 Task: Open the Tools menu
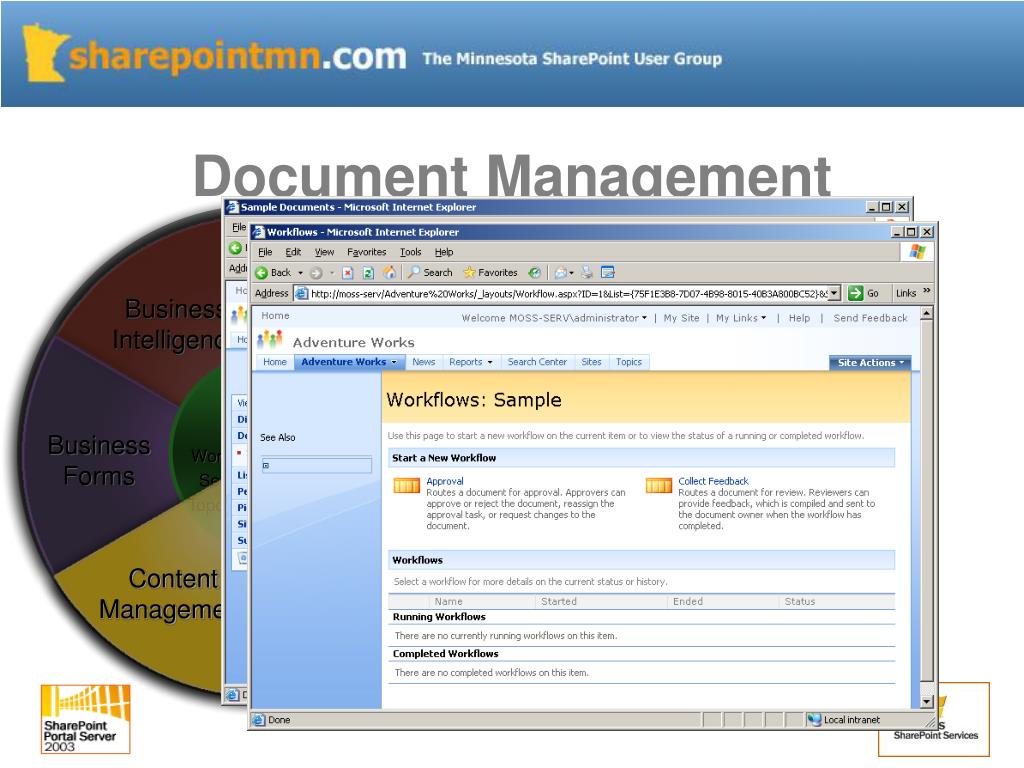[x=411, y=252]
